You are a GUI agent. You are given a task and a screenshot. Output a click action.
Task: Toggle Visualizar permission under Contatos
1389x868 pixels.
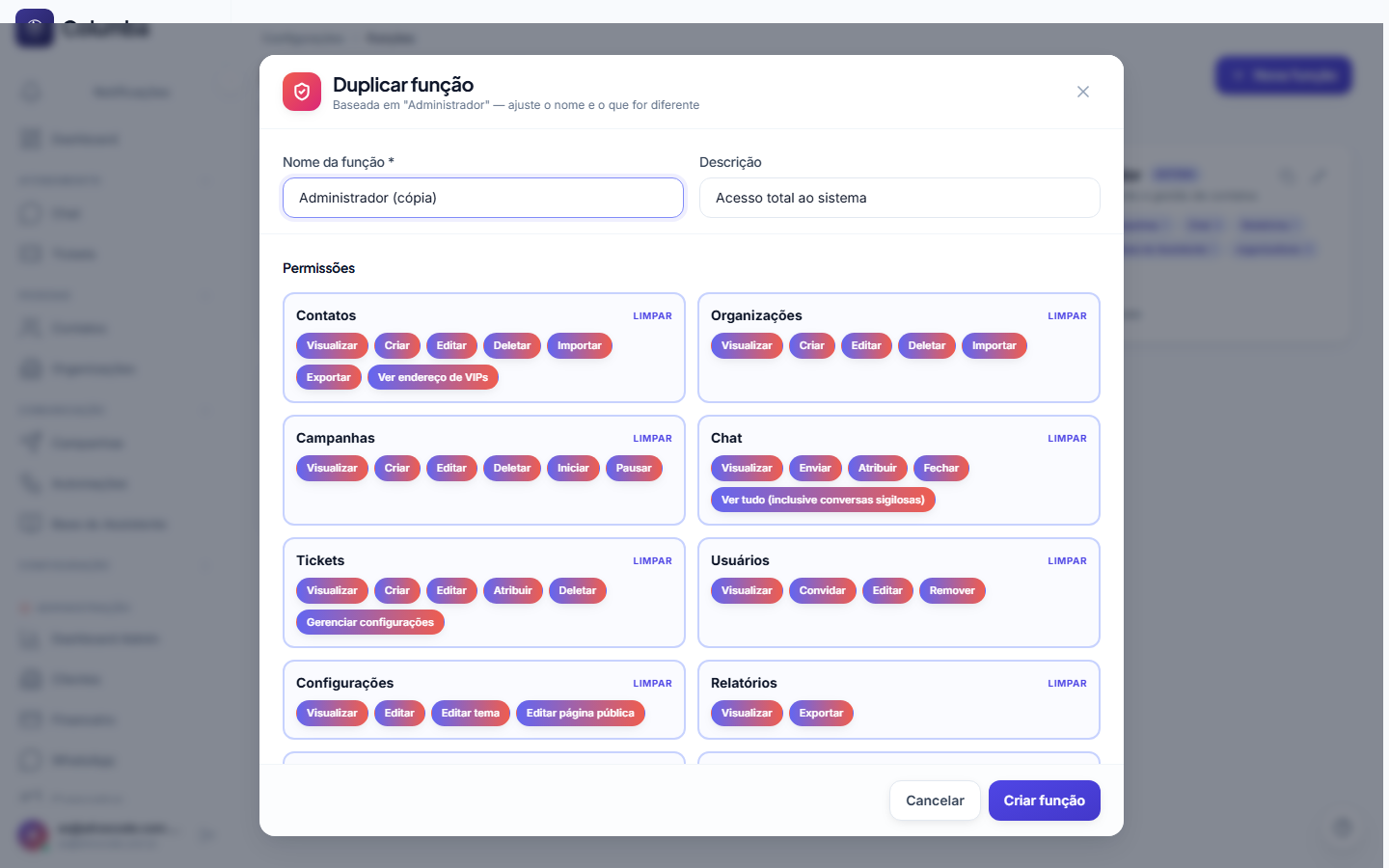(332, 345)
